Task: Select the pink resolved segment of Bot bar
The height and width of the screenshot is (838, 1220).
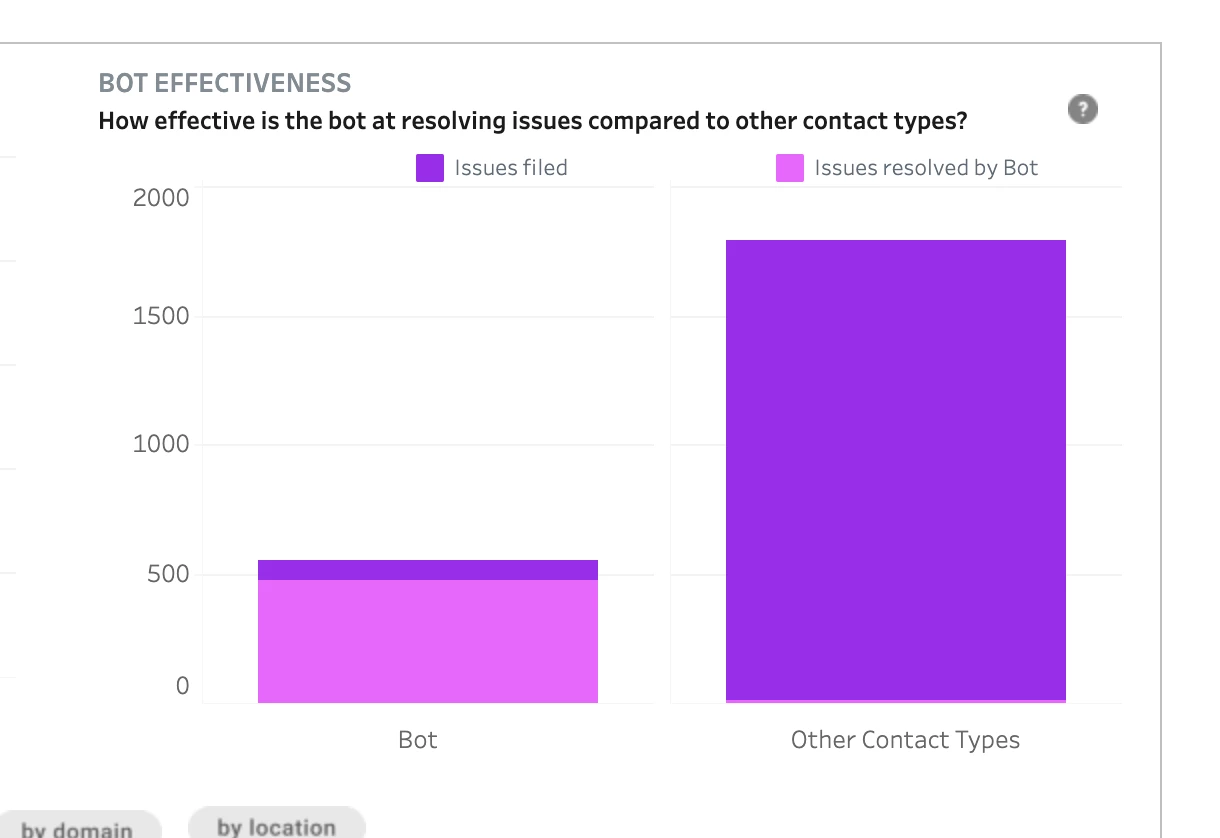Action: click(428, 641)
